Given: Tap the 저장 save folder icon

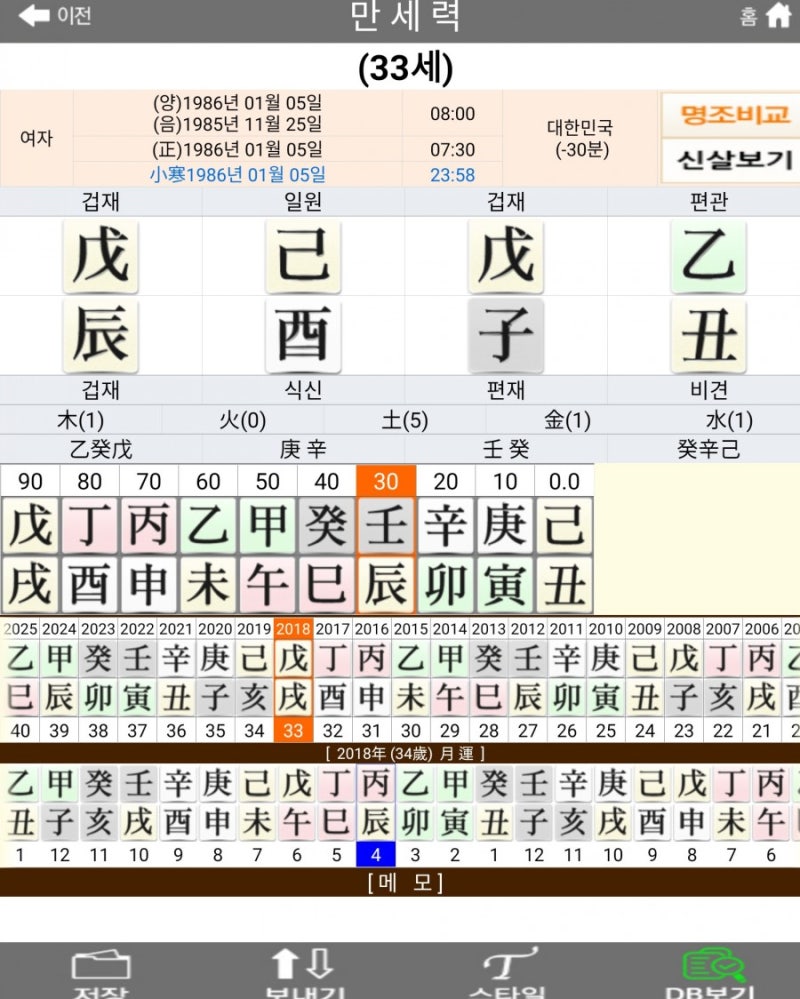Looking at the screenshot, I should [101, 965].
